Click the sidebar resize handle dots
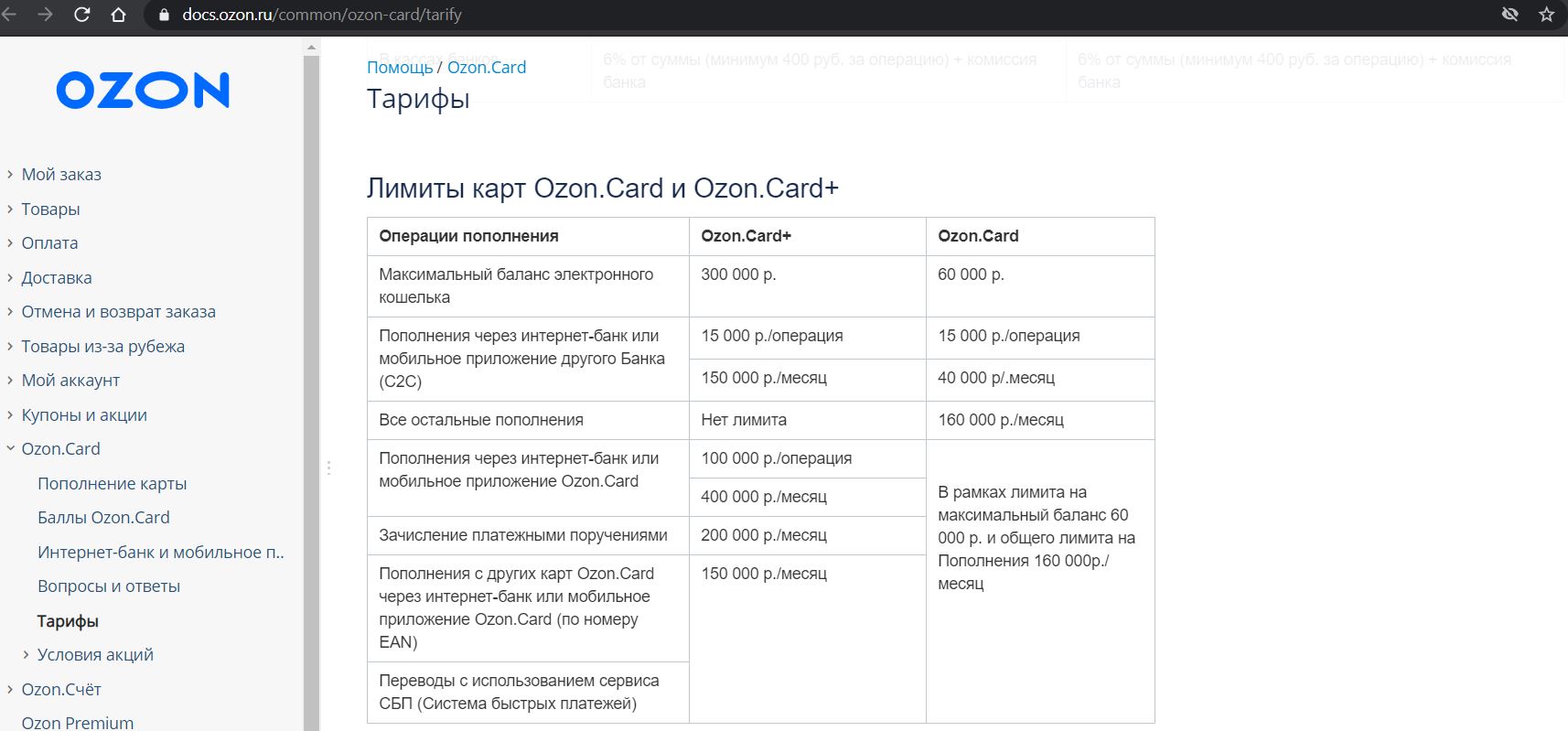The height and width of the screenshot is (731, 1568). pyautogui.click(x=328, y=468)
